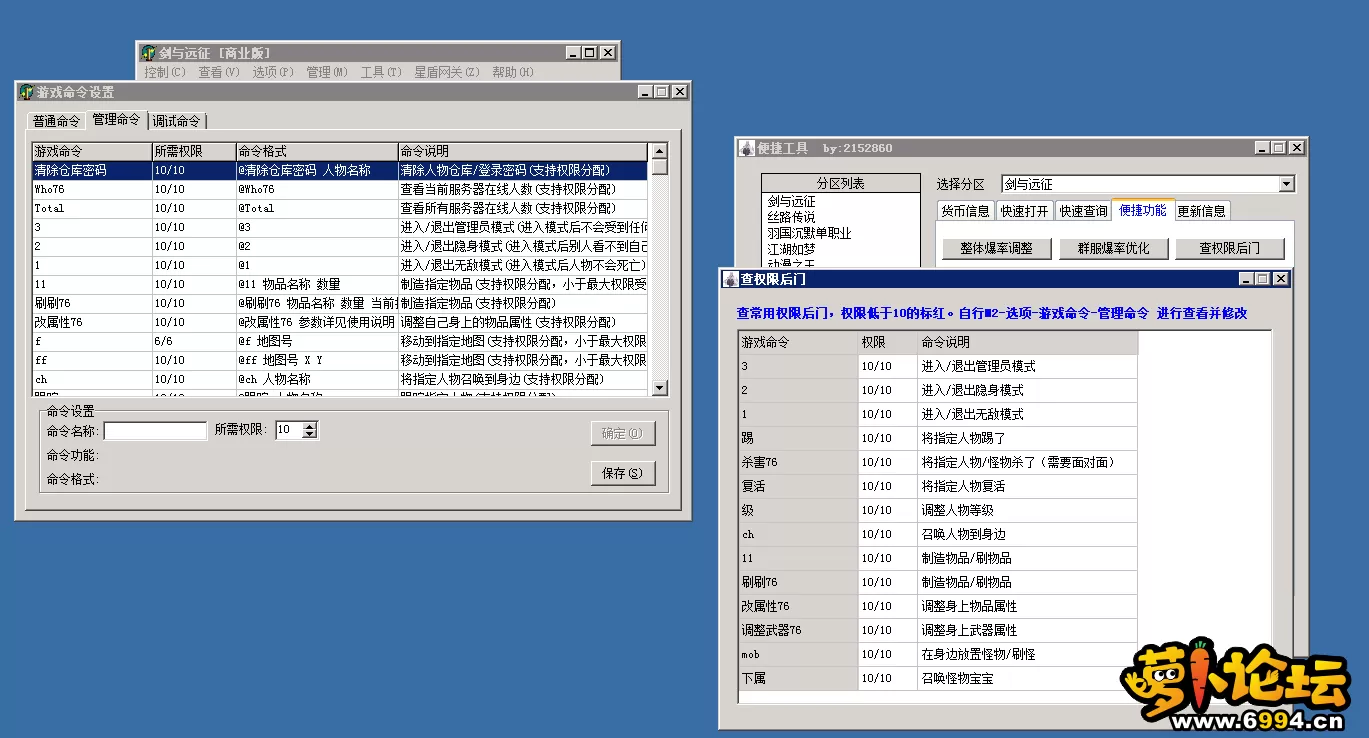This screenshot has height=738, width=1369.
Task: Select the 复活 row in 查权限后门
Action: pos(938,486)
